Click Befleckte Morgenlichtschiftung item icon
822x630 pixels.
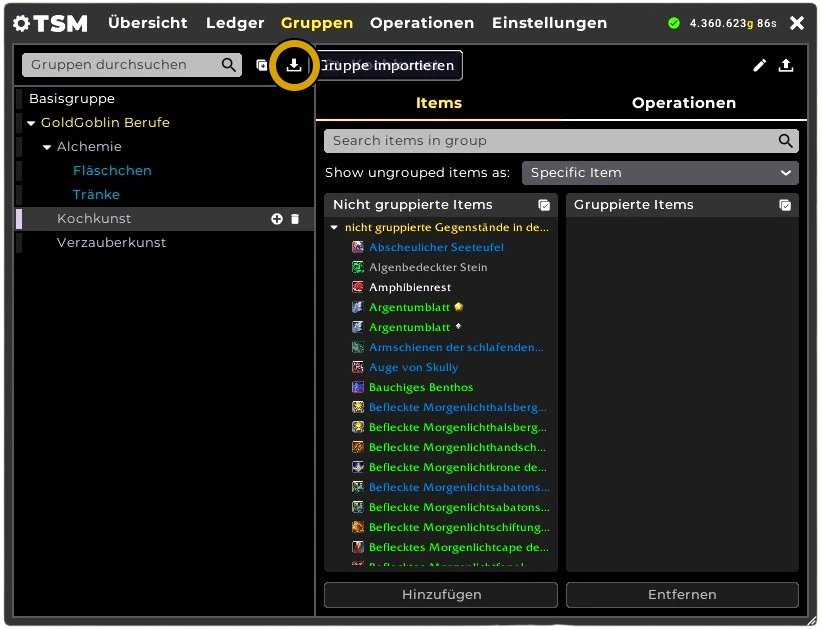point(358,527)
